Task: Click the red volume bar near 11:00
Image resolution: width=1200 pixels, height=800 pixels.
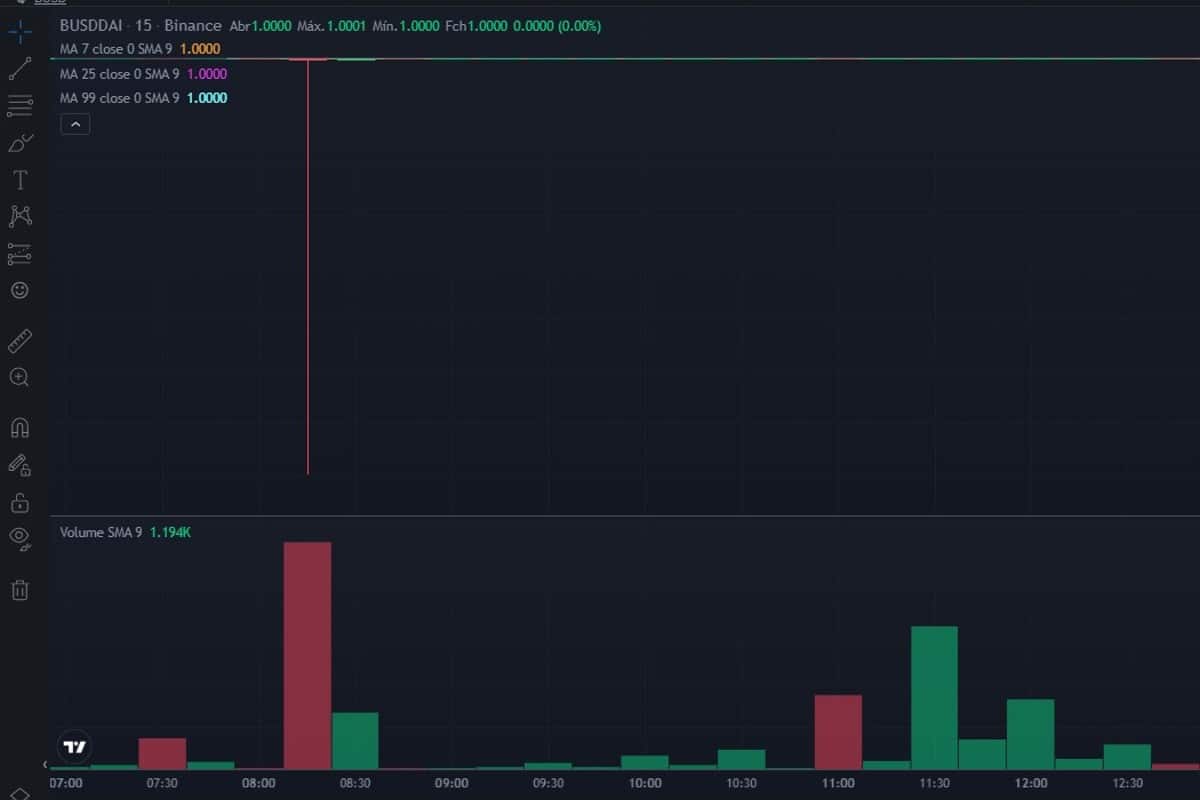Action: point(838,732)
